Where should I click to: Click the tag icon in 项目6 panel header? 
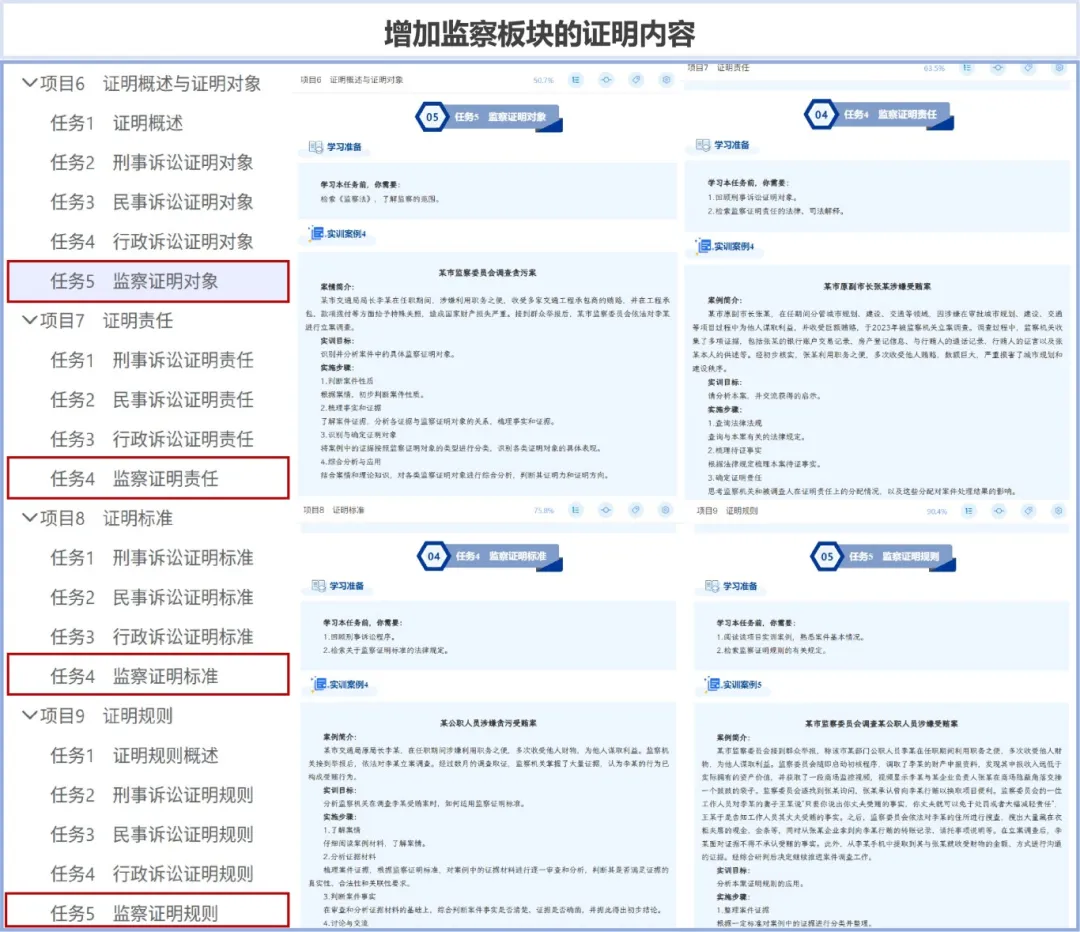click(636, 80)
